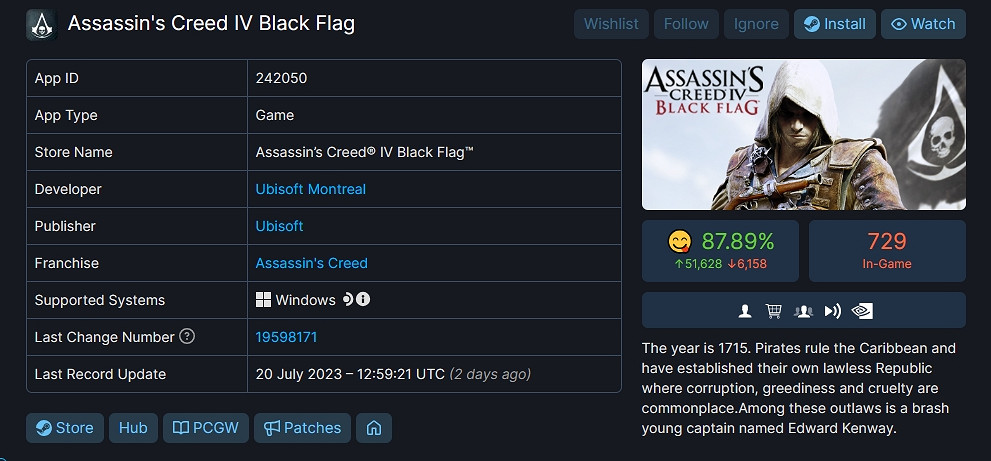Open the Ubisoft Montreal developer link
Viewport: 991px width, 461px height.
pos(311,189)
